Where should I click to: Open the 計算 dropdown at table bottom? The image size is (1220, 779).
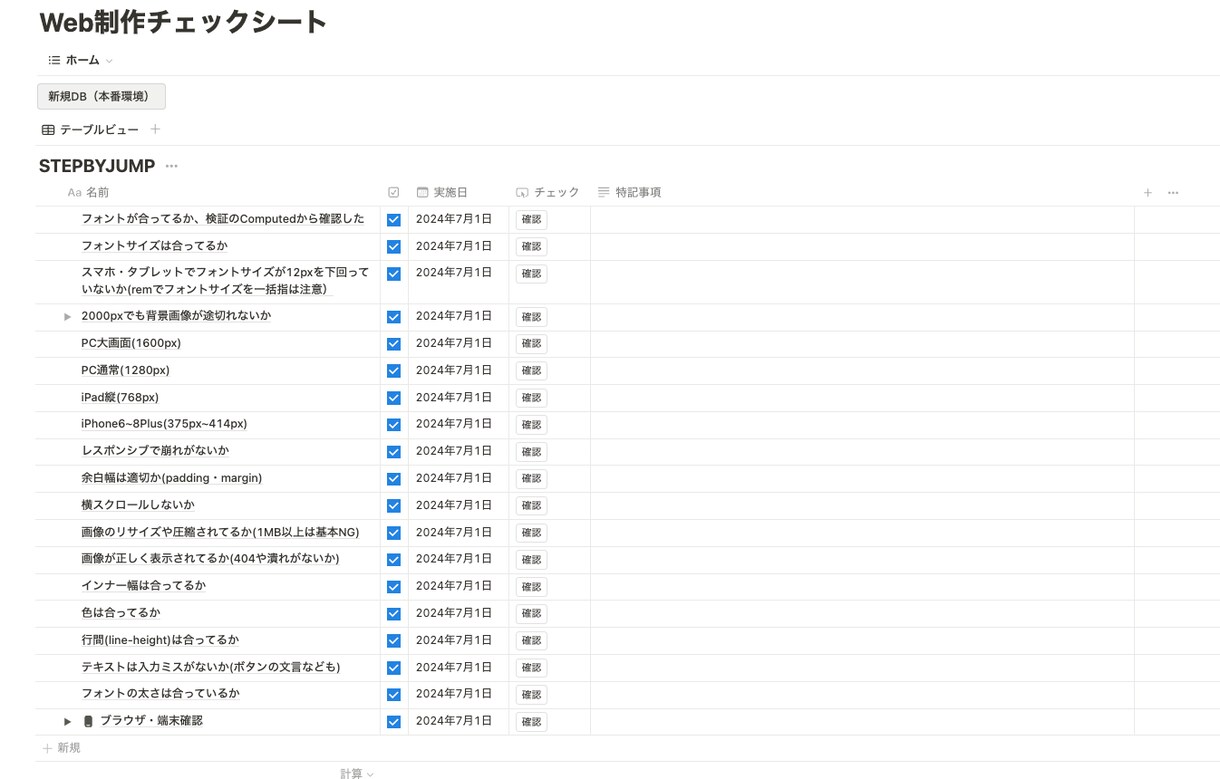357,773
